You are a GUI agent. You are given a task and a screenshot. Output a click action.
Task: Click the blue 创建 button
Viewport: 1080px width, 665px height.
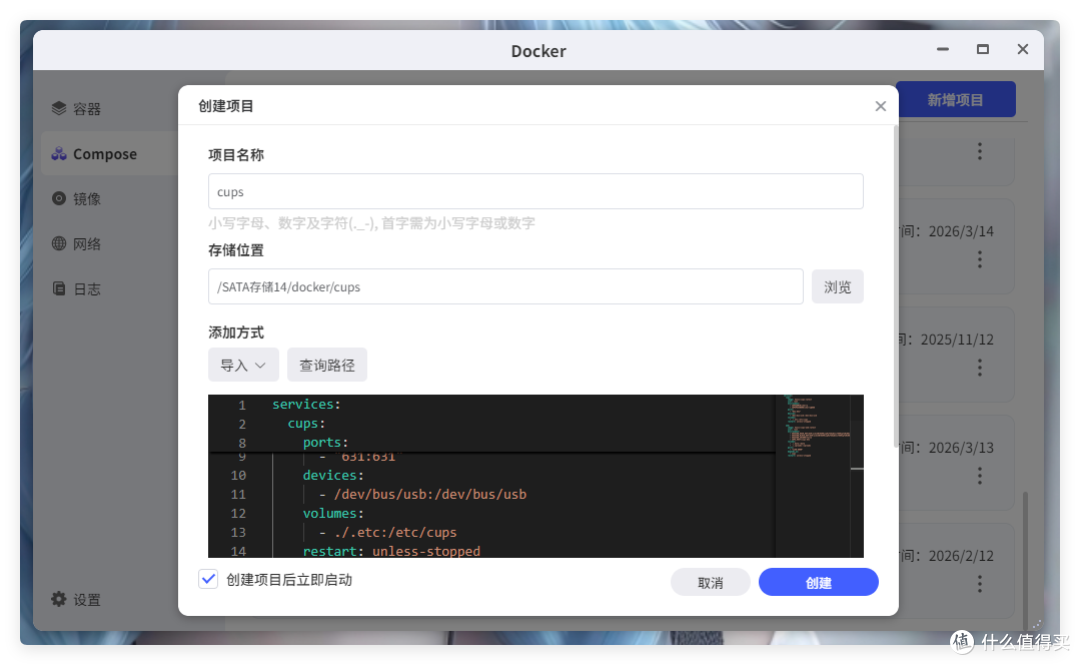[x=818, y=581]
